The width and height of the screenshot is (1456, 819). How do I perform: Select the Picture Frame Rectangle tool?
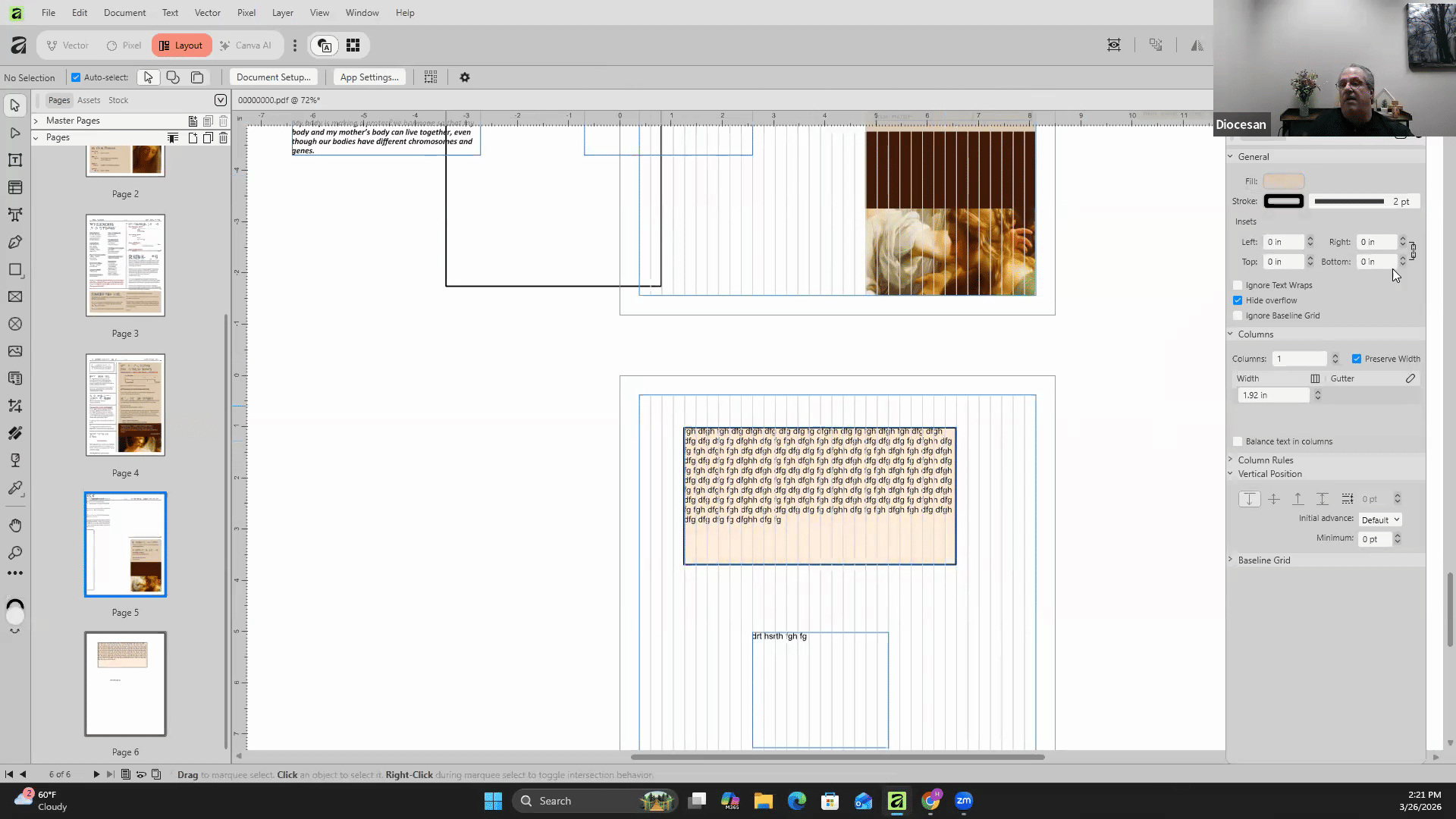(x=14, y=297)
